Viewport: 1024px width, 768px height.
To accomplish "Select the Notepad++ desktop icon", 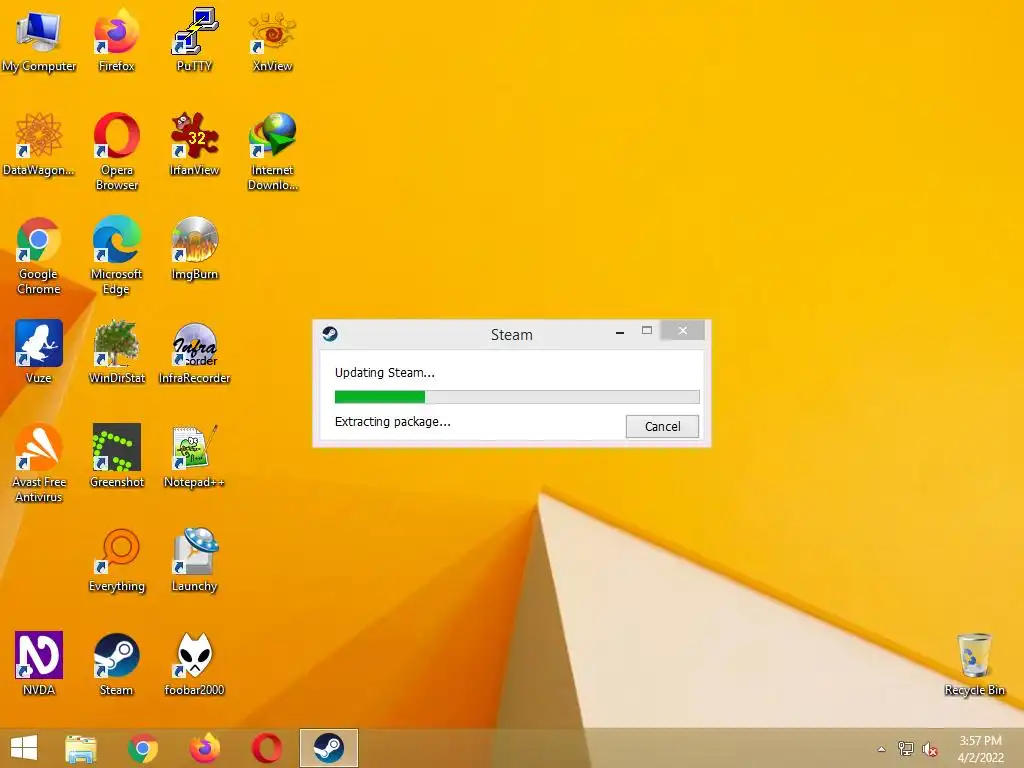I will (x=194, y=456).
